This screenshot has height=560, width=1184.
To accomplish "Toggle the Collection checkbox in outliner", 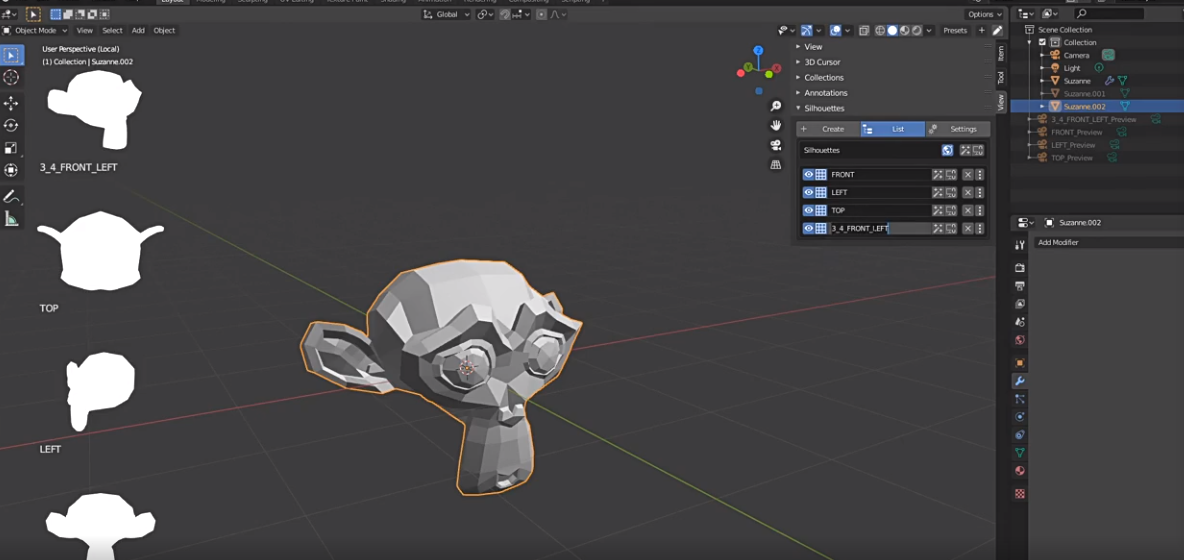I will click(x=1042, y=42).
